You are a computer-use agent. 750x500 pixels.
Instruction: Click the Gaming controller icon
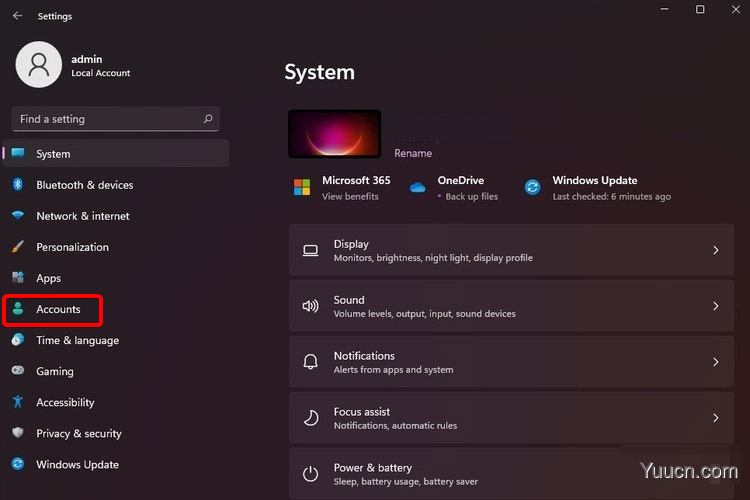(18, 370)
